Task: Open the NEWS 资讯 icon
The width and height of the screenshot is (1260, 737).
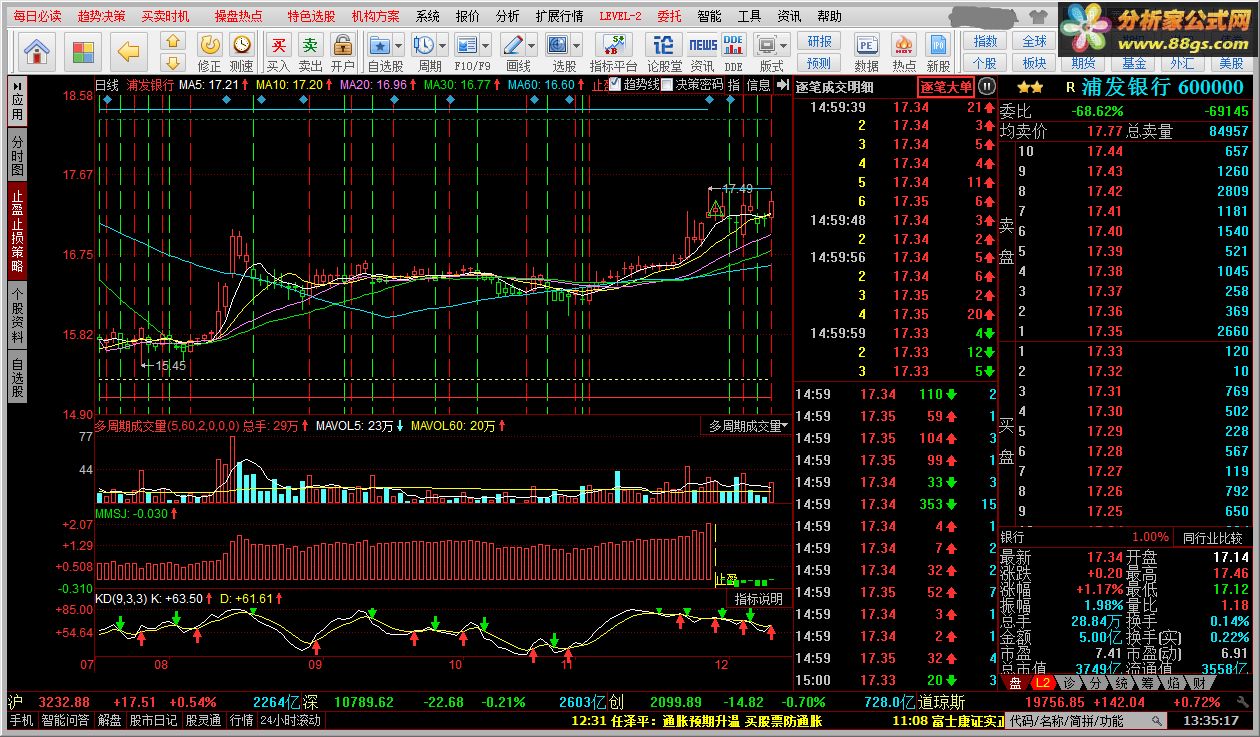Action: coord(703,45)
